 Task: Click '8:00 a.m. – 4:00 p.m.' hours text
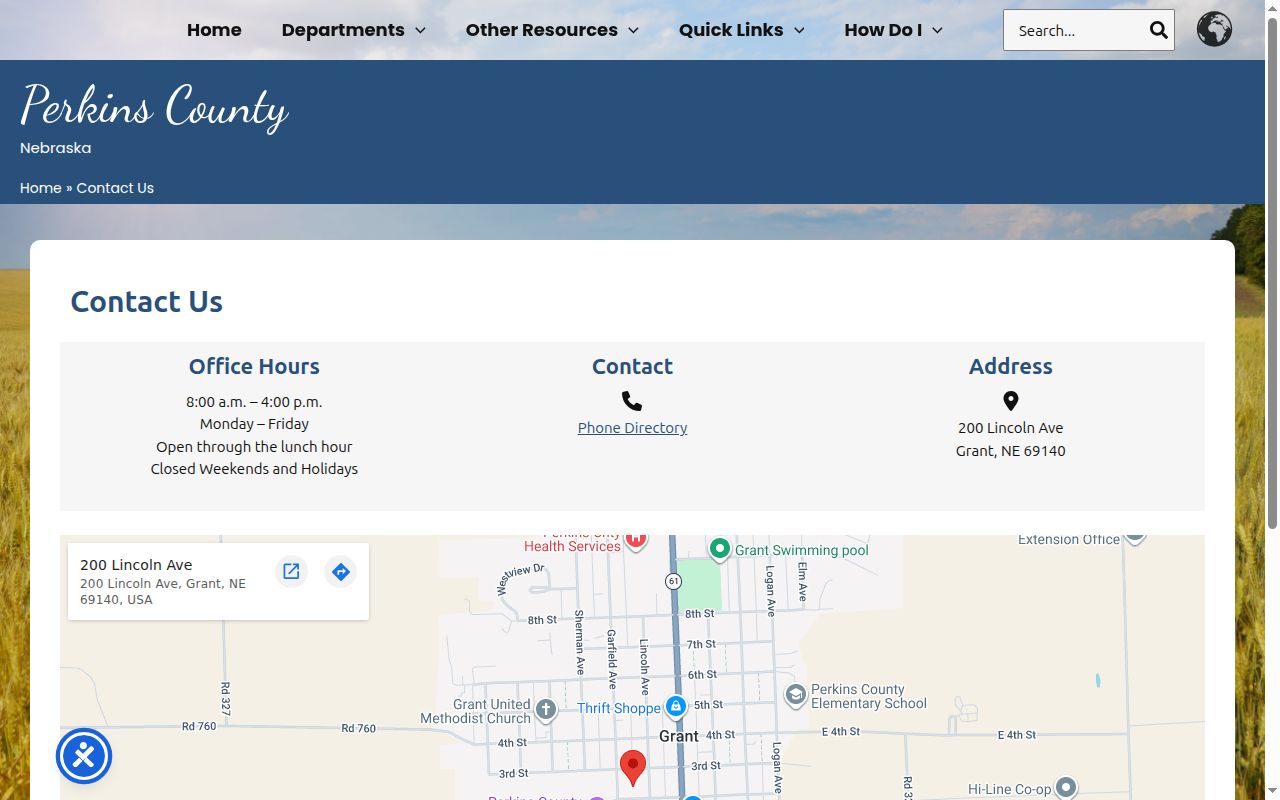(254, 402)
